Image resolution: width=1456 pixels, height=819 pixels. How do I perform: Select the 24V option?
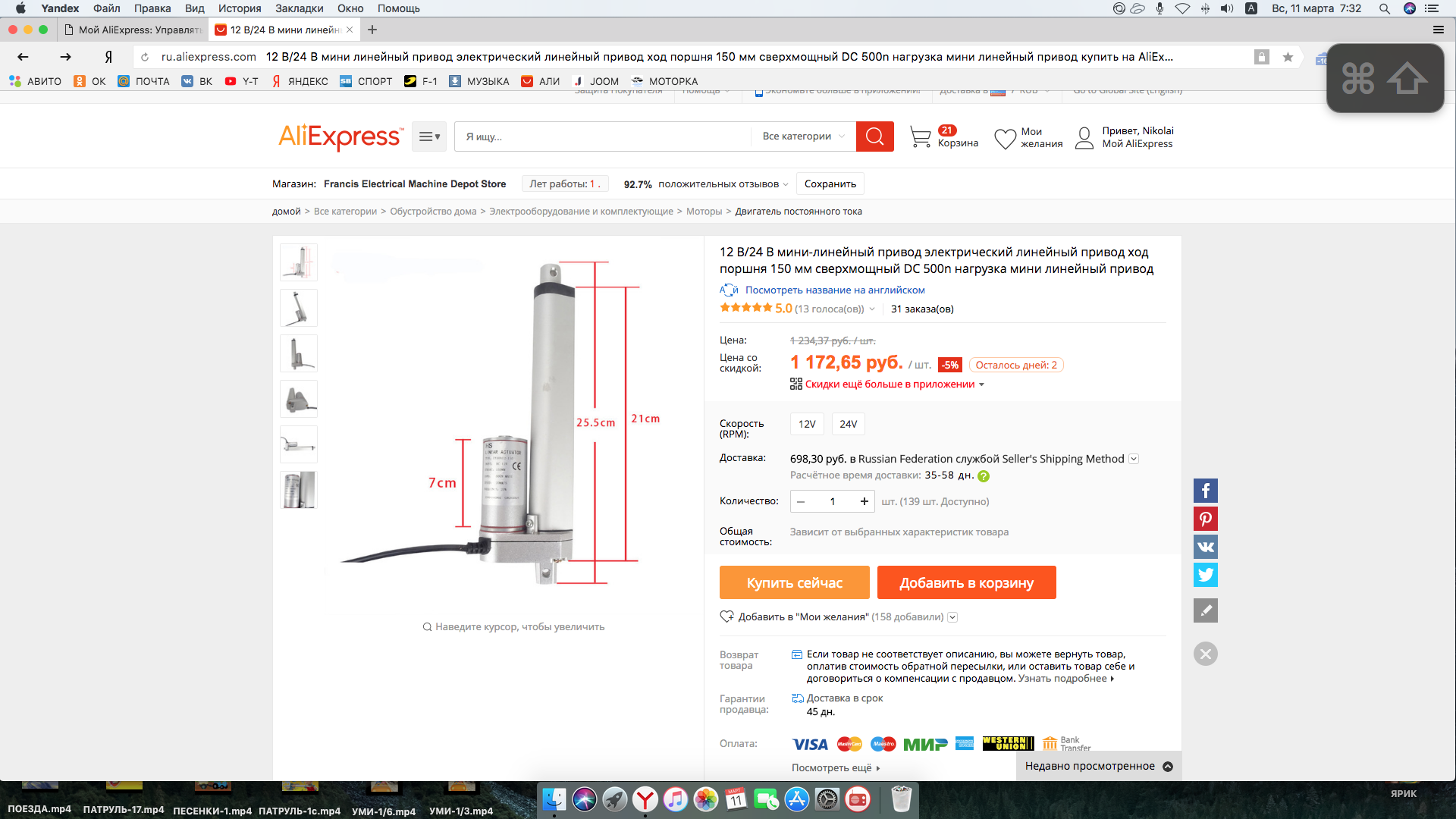pyautogui.click(x=848, y=424)
